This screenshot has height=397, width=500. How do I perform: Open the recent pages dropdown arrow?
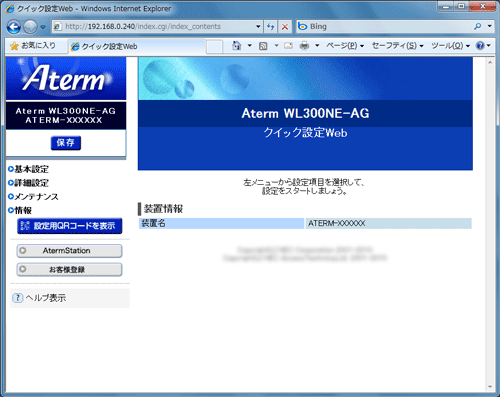click(x=43, y=27)
